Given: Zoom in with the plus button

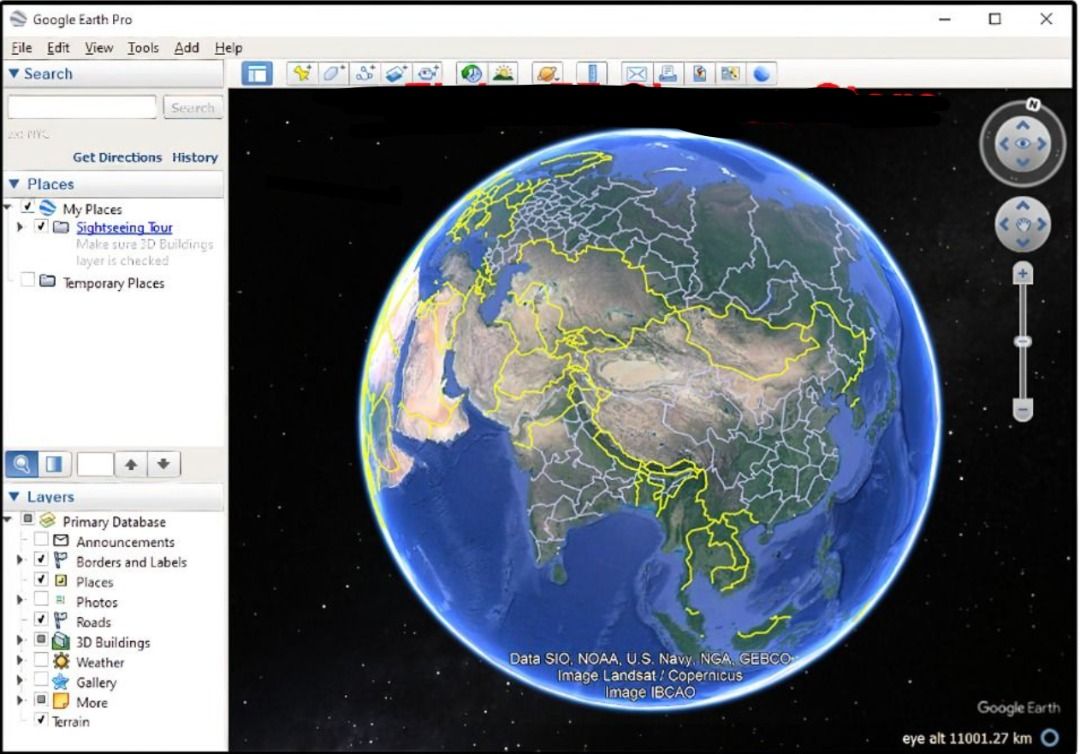Looking at the screenshot, I should point(1023,273).
